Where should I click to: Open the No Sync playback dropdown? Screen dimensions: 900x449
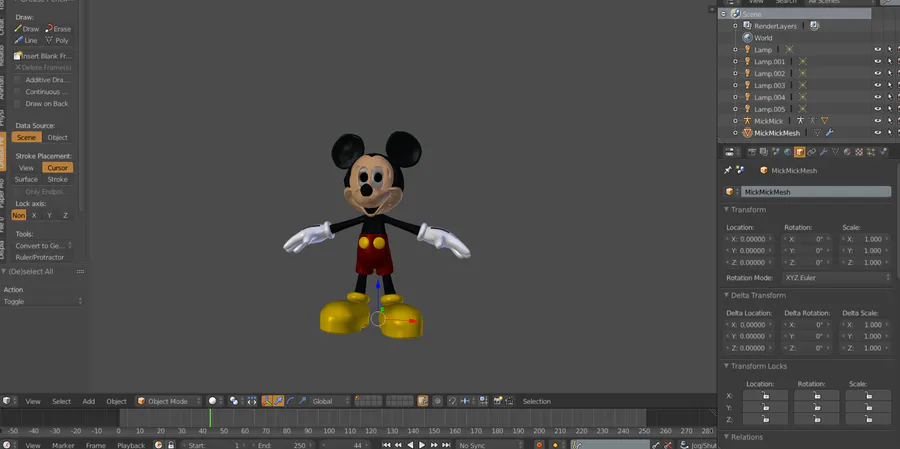pos(492,445)
